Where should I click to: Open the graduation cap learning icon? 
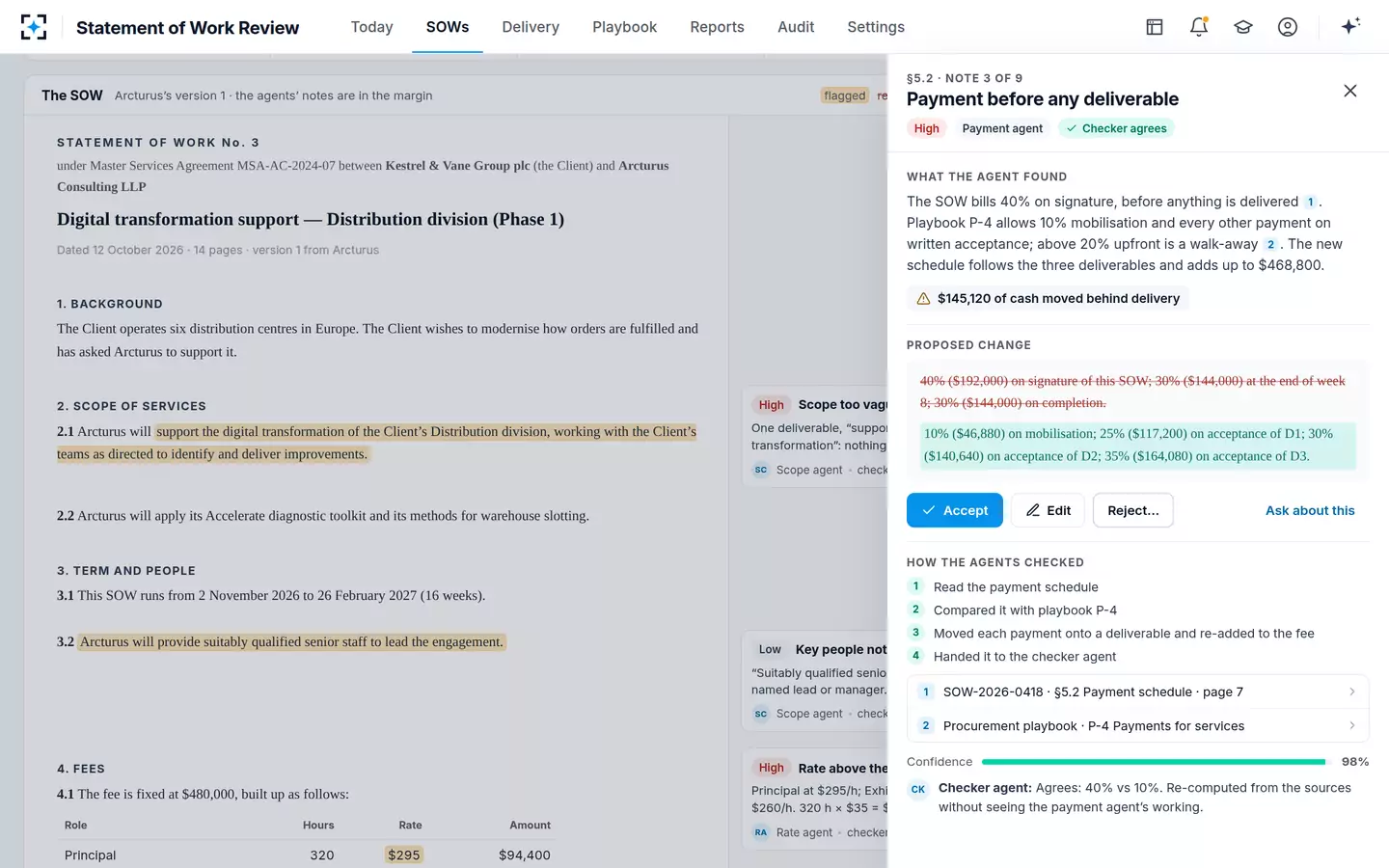coord(1243,27)
